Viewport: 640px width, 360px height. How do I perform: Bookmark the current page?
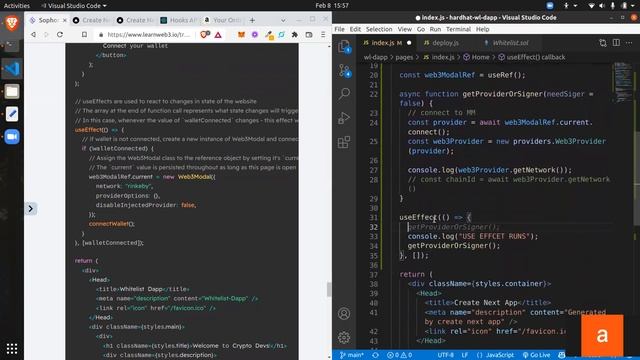(x=84, y=35)
